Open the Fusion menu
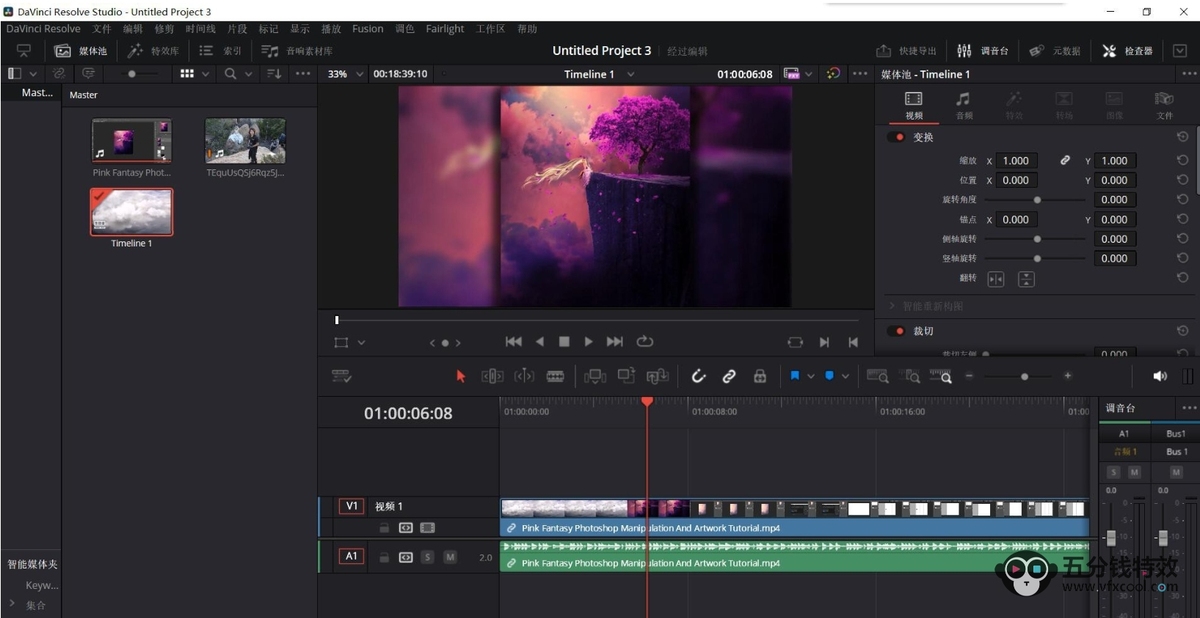The width and height of the screenshot is (1200, 618). point(367,29)
